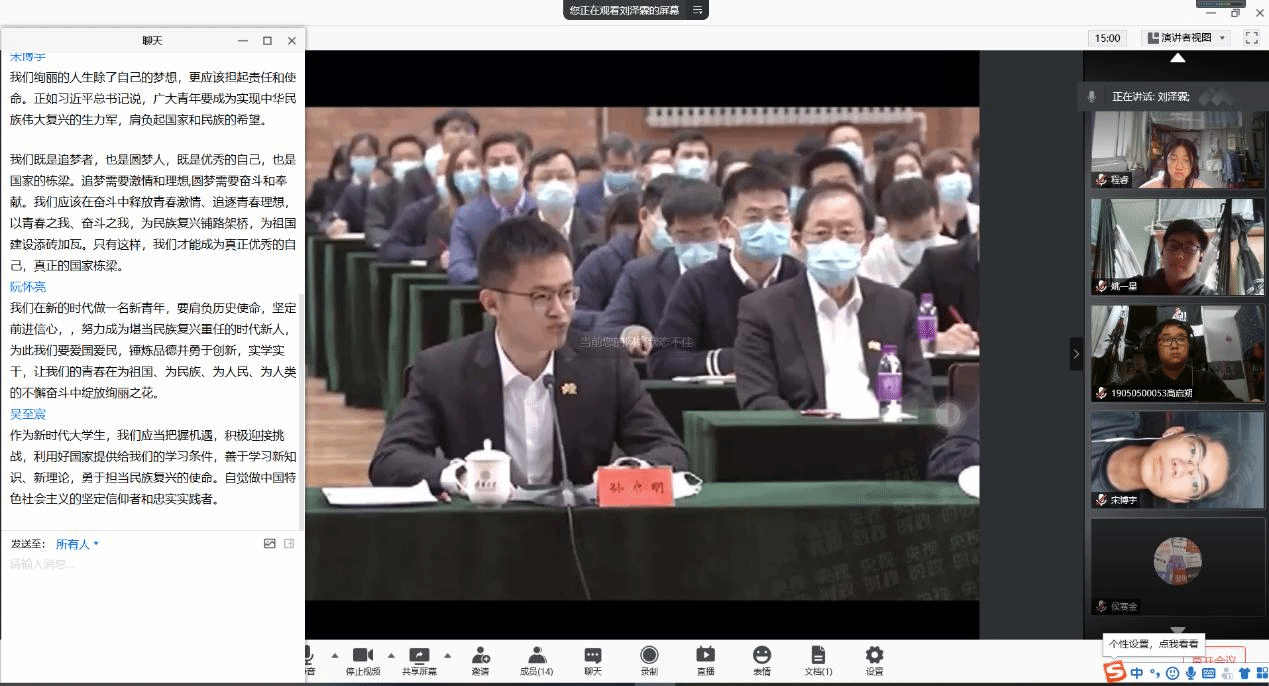Open the 邀请 (Invite) icon in toolbar
The width and height of the screenshot is (1269, 686).
tap(480, 660)
